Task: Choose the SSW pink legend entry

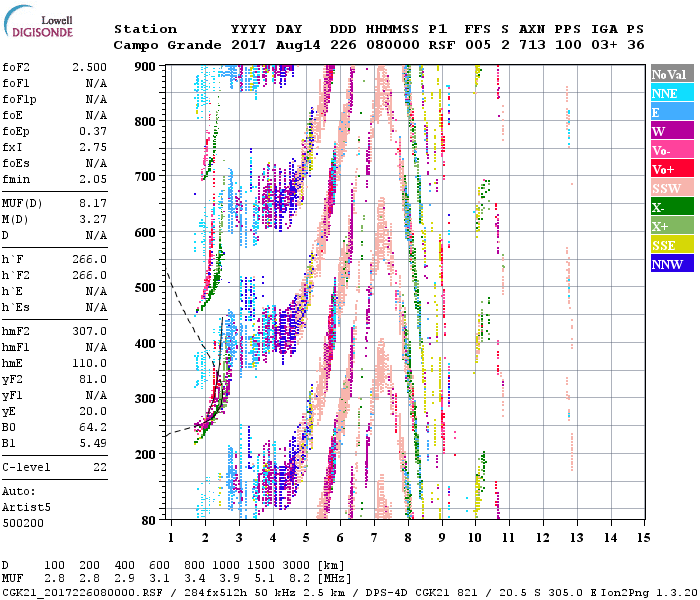Action: point(672,188)
